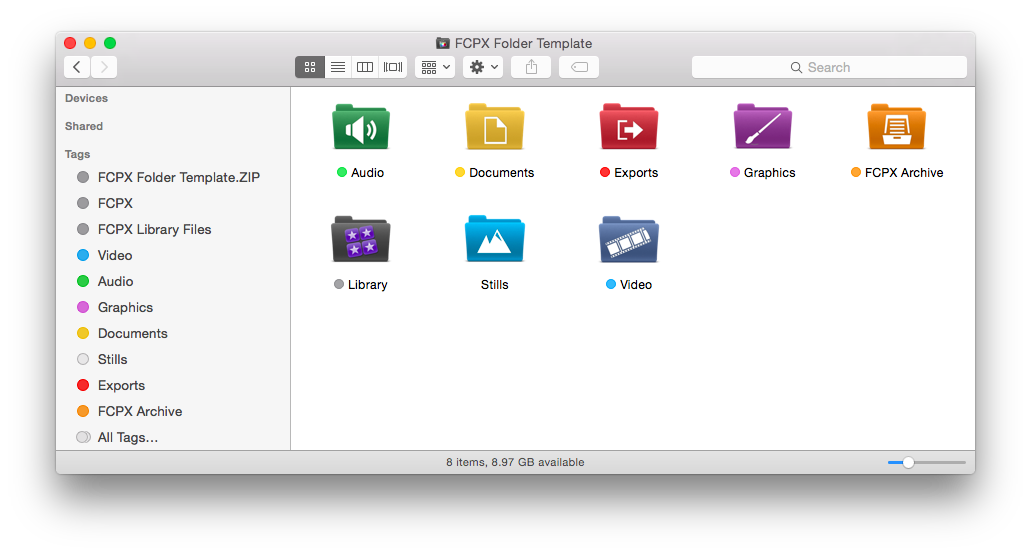This screenshot has height=554, width=1031.
Task: Switch to Cover Flow view
Action: coord(393,67)
